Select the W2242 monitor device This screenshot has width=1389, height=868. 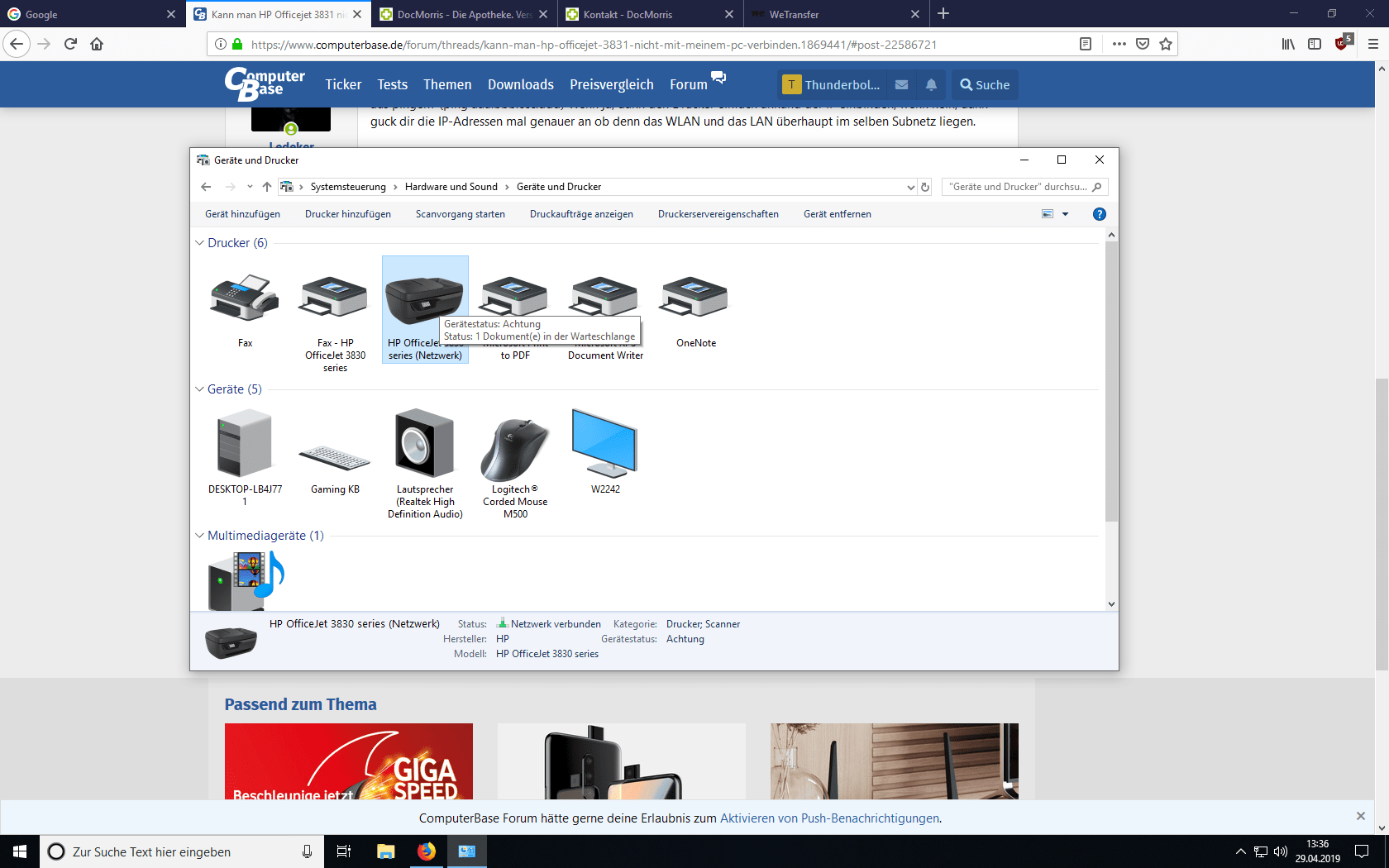[605, 451]
